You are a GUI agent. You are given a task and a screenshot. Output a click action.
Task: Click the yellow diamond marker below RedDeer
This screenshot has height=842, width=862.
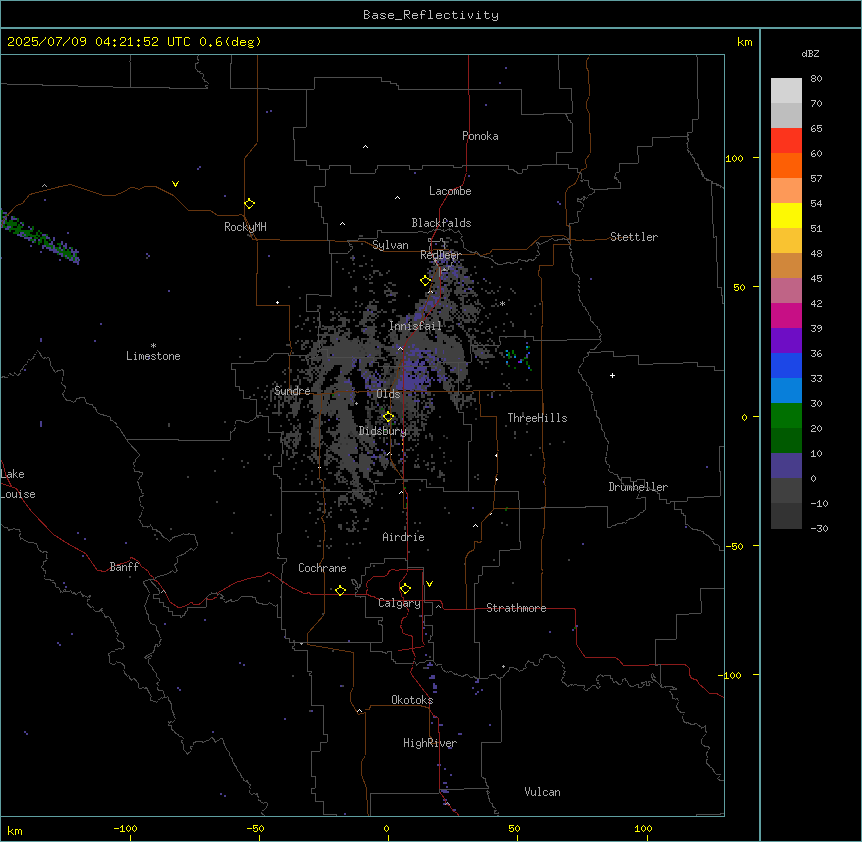[425, 281]
